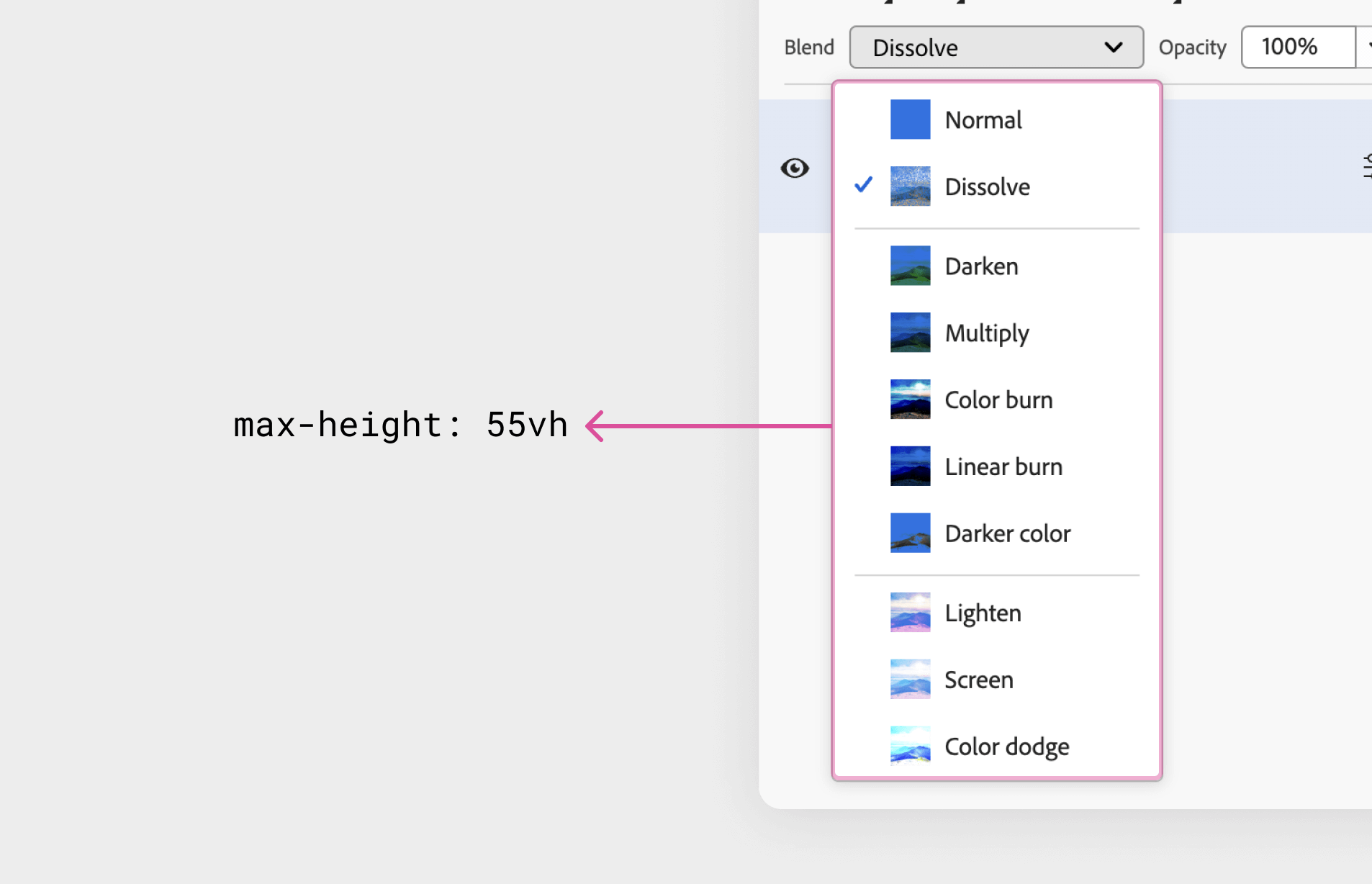Select the checked Dissolve option
This screenshot has height=884, width=1372.
(987, 187)
